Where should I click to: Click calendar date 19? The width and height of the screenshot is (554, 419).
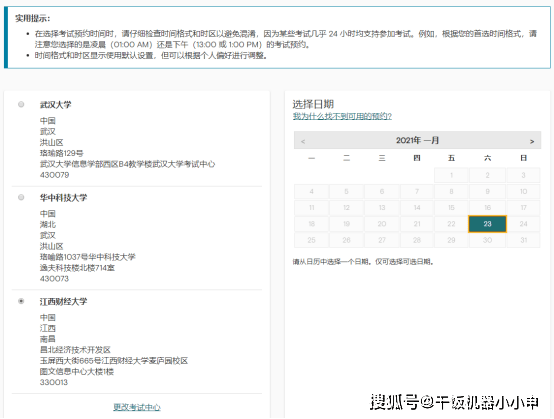point(346,224)
